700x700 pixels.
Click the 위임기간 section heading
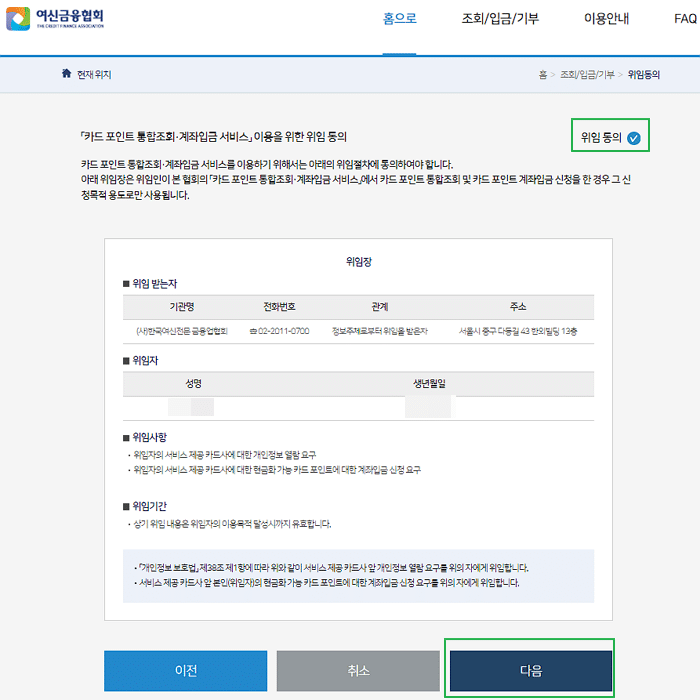[145, 506]
